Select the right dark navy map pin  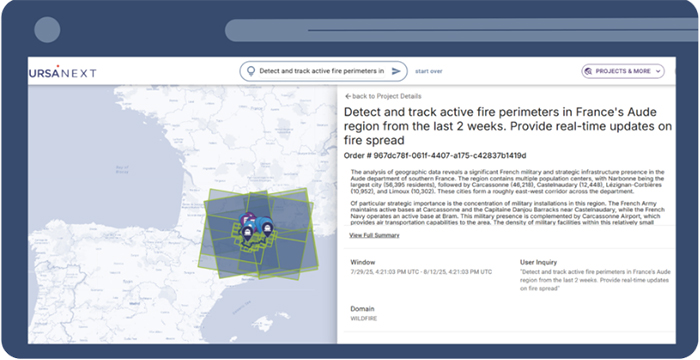click(267, 230)
